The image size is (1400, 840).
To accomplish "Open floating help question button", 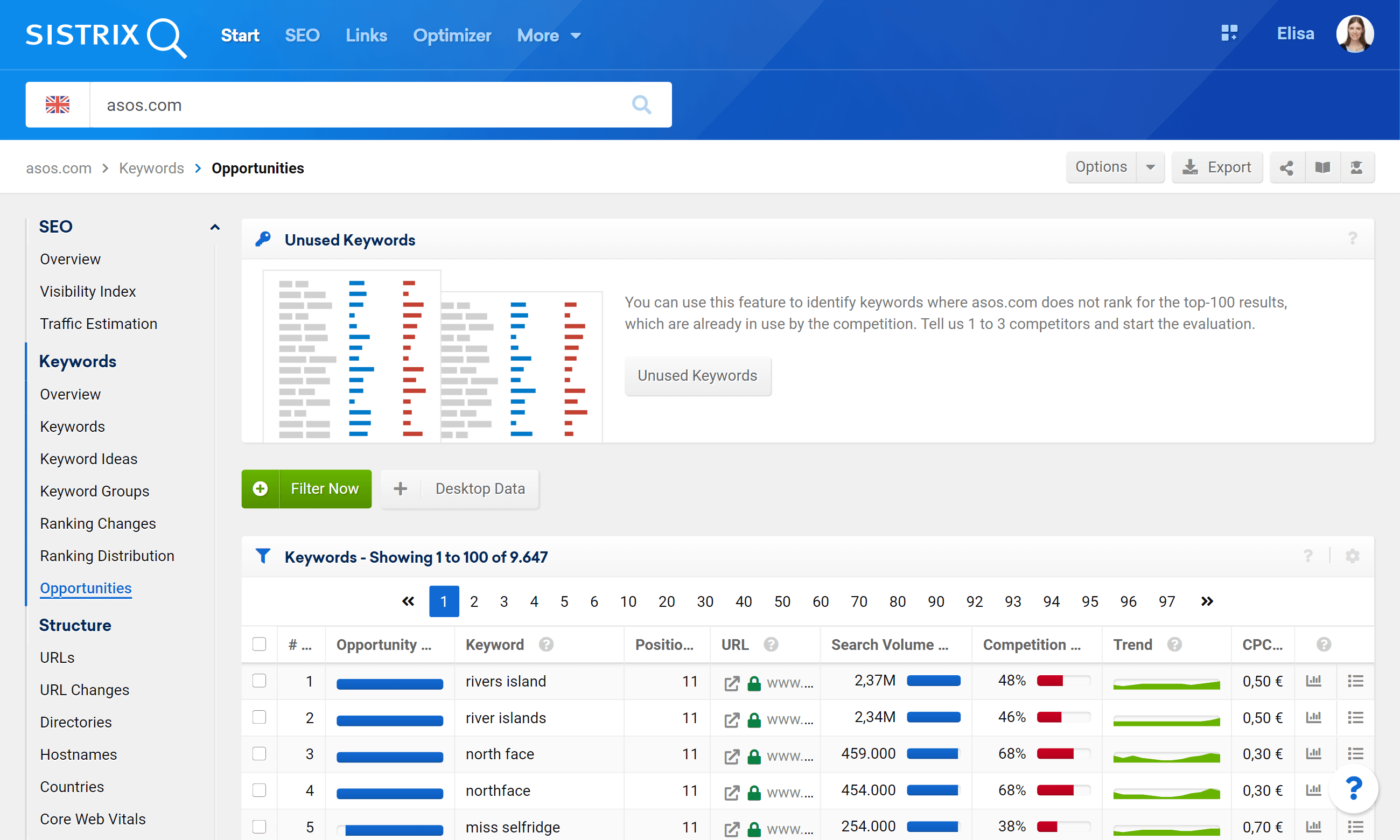I will 1354,788.
